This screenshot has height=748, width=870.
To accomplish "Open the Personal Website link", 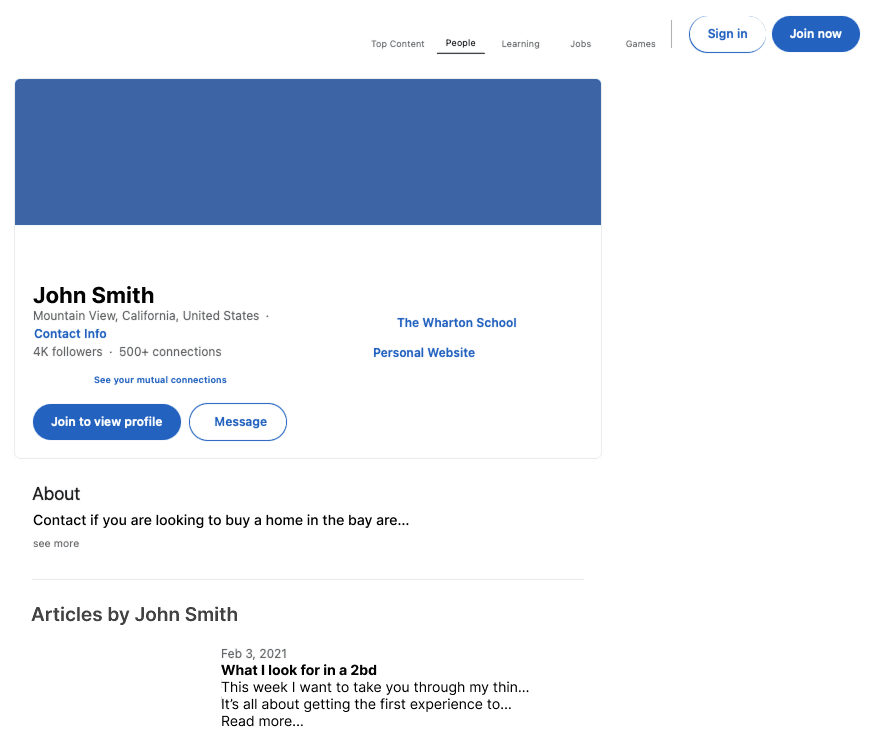I will [x=424, y=353].
